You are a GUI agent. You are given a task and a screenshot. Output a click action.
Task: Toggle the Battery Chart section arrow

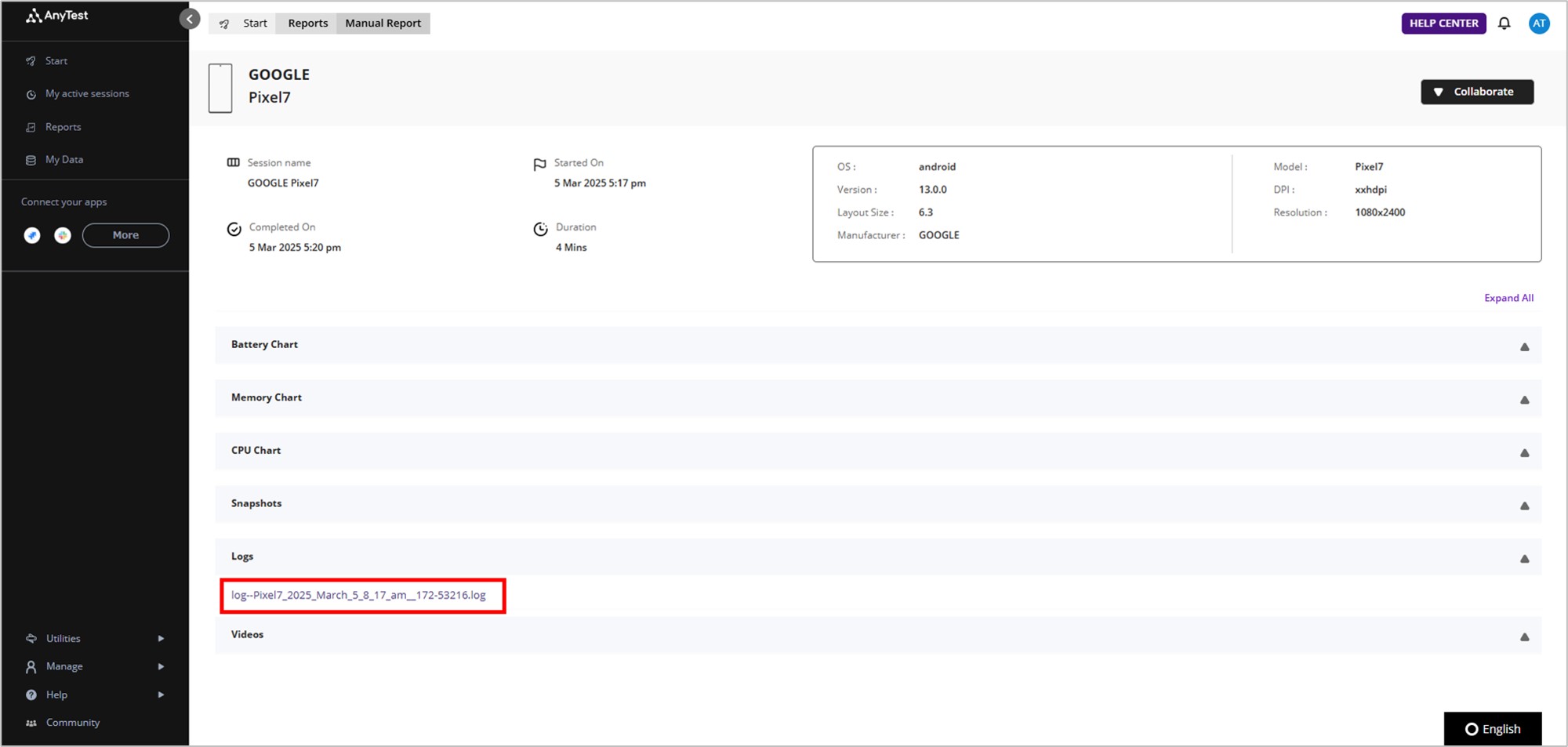tap(1524, 346)
